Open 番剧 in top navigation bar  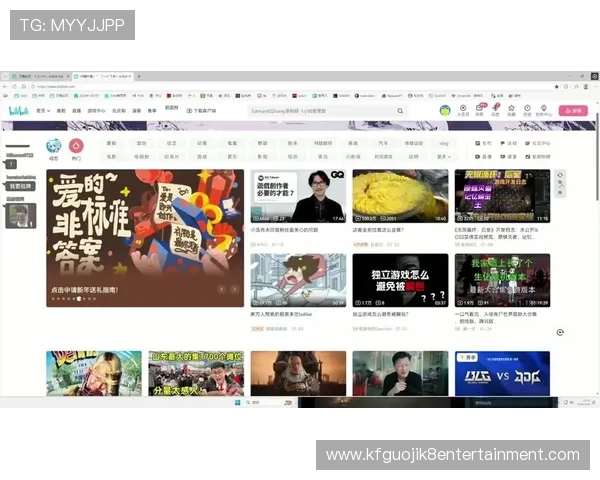[61, 111]
